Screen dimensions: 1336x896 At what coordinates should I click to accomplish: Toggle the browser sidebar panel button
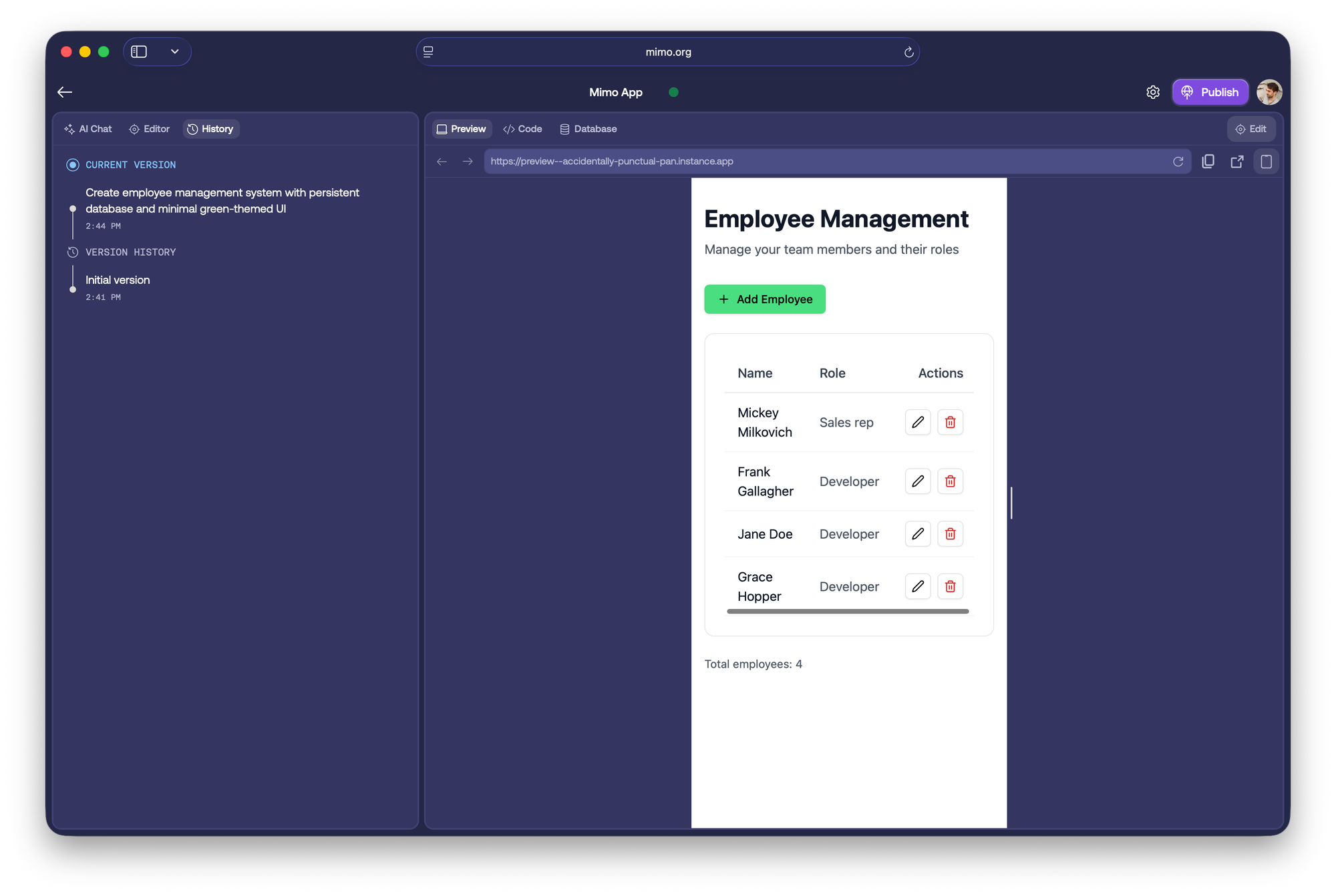click(139, 52)
